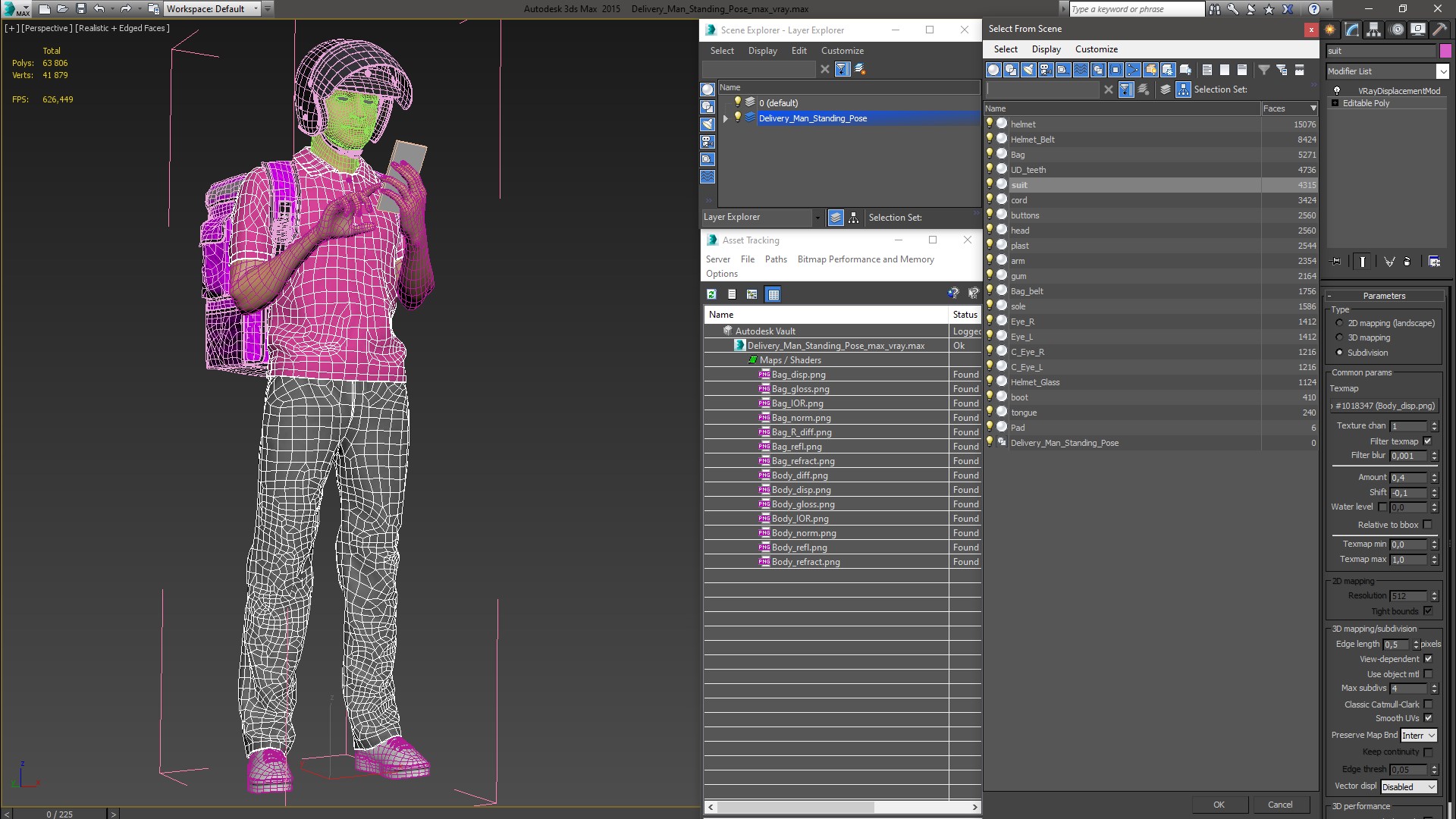
Task: Click the Display Space Warps filter icon
Action: 1081,70
